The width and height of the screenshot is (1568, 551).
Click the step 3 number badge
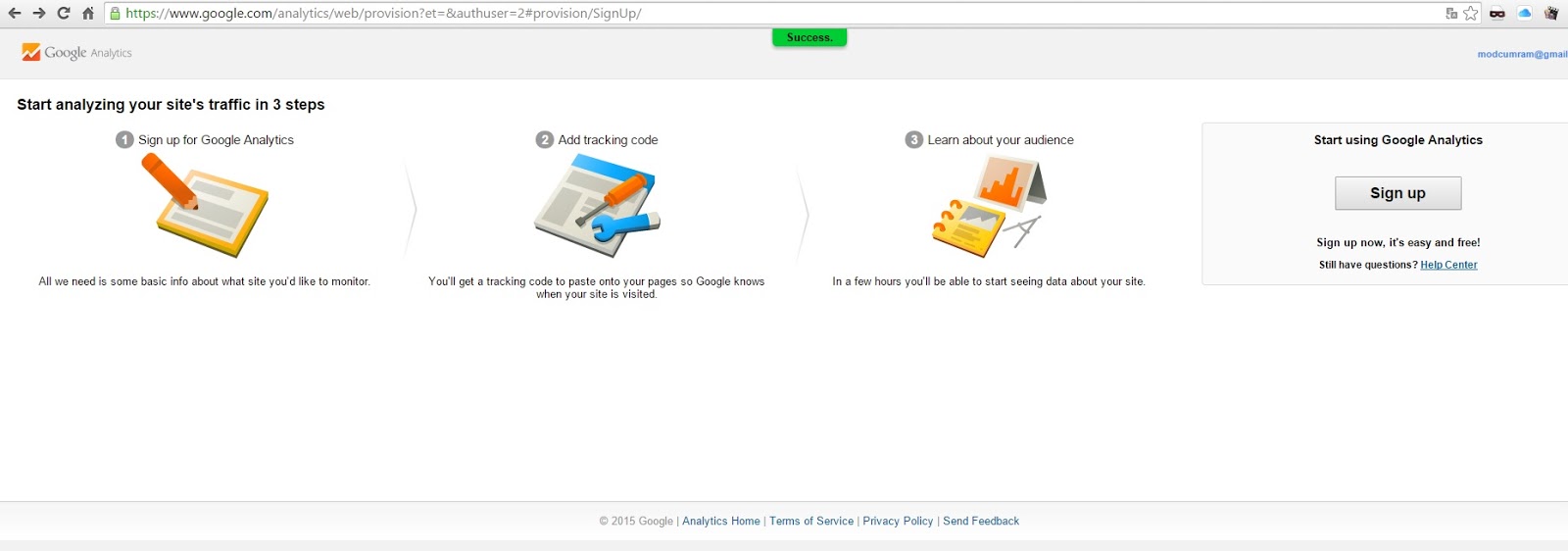pyautogui.click(x=914, y=140)
